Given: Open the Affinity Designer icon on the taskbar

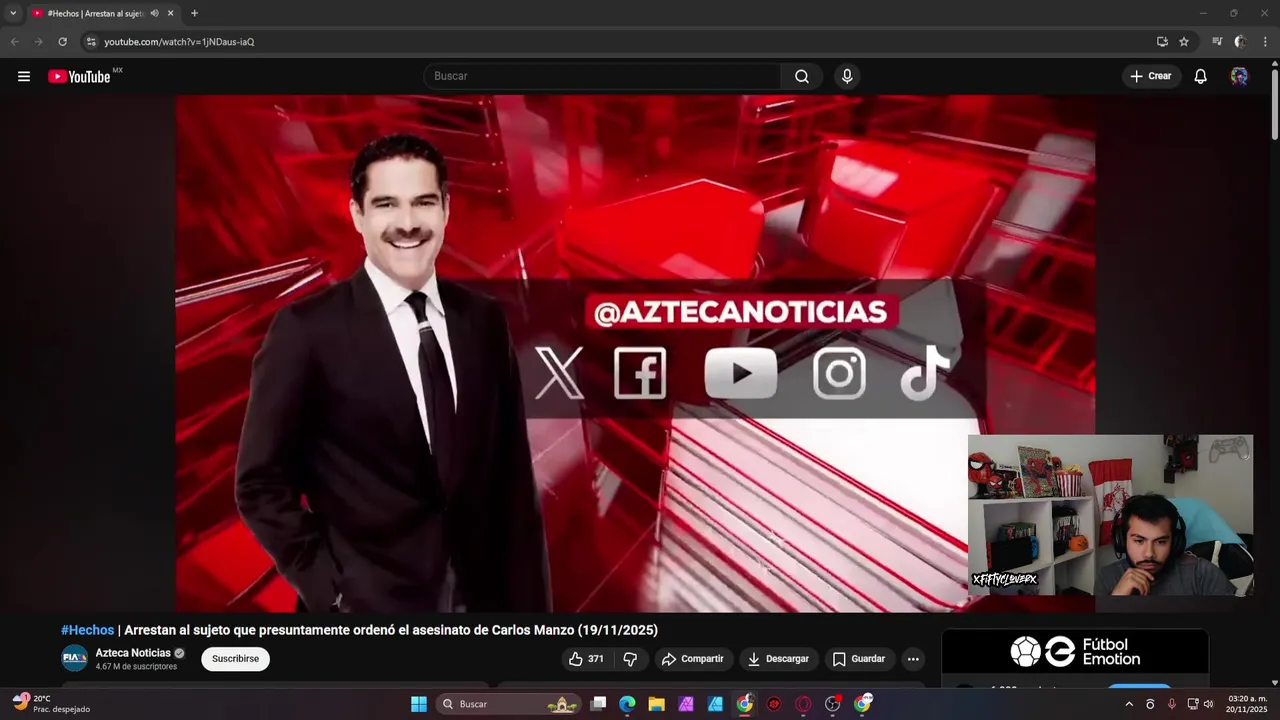Looking at the screenshot, I should (x=715, y=704).
